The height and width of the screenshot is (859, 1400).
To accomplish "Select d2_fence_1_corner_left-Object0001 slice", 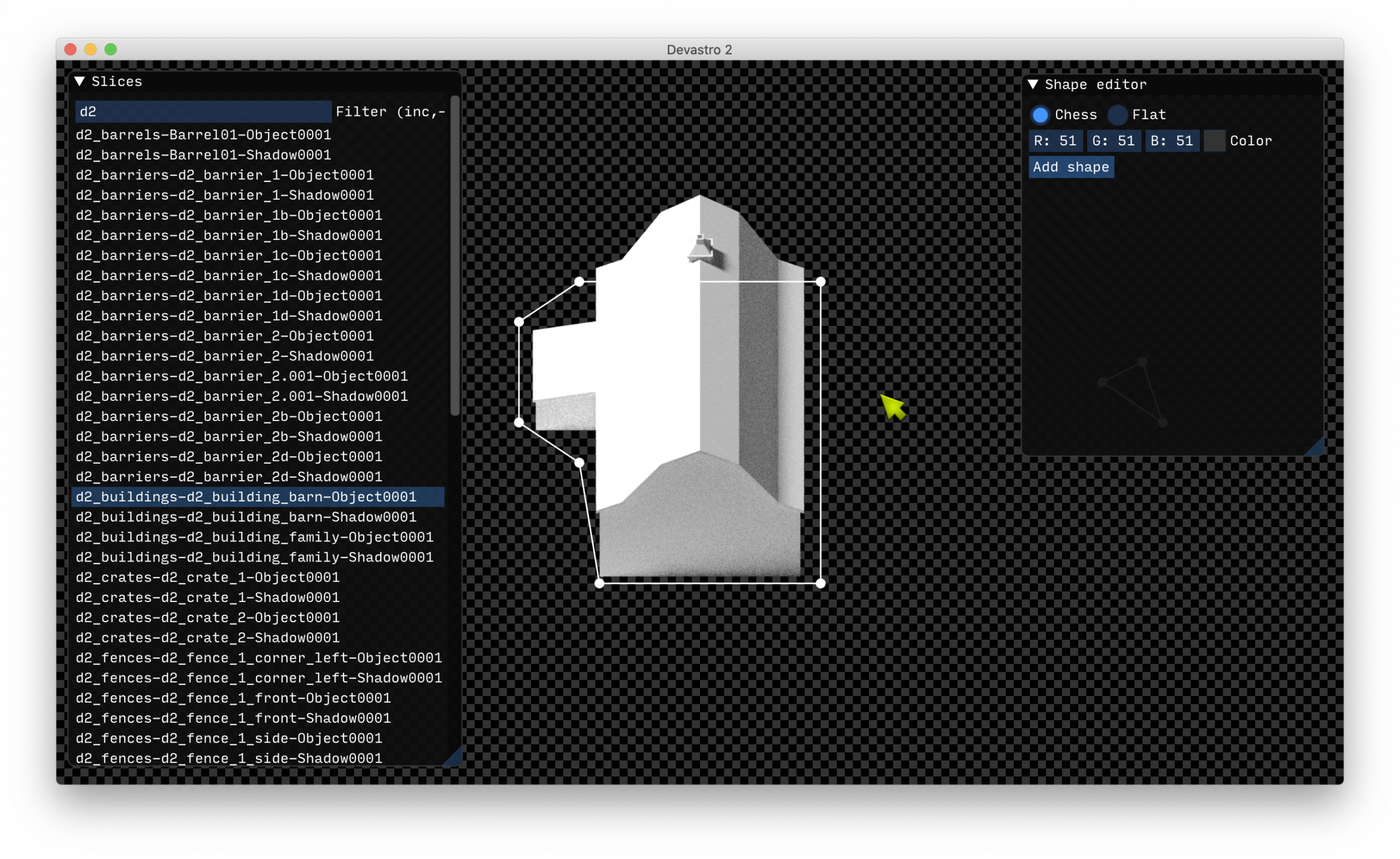I will click(x=259, y=658).
